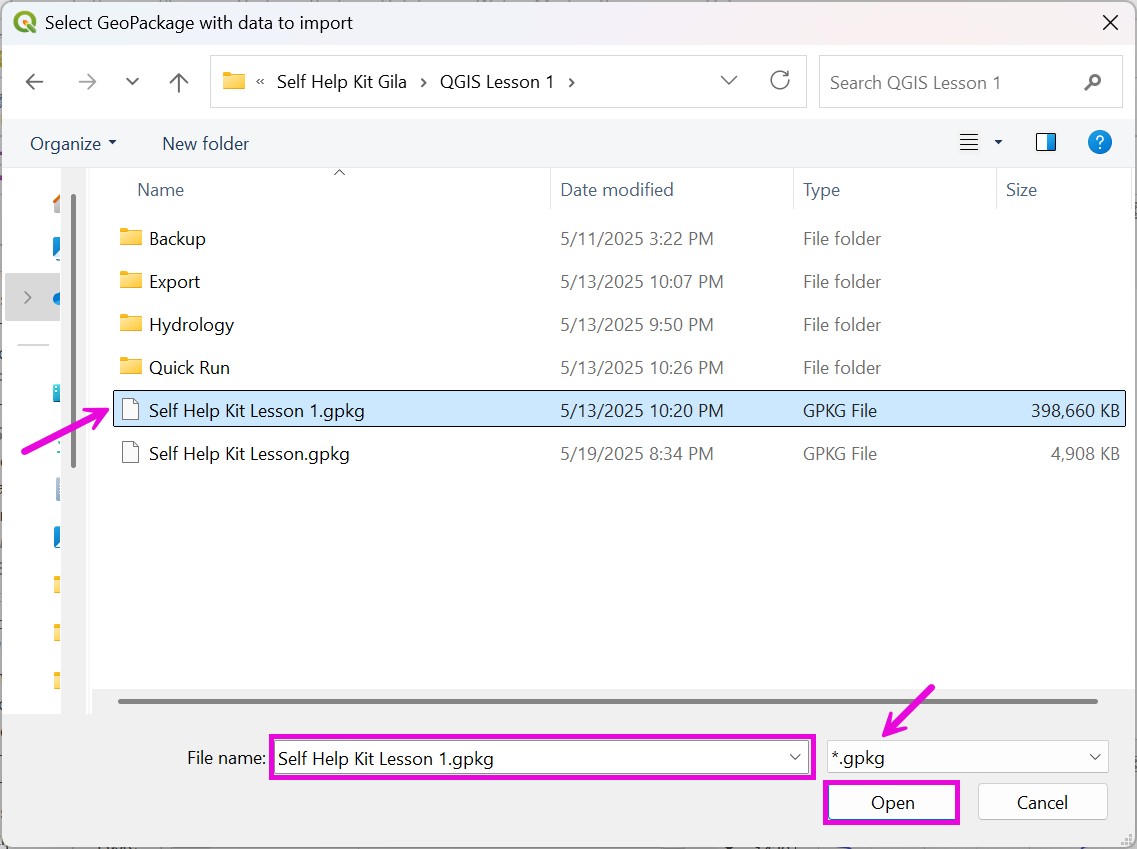Open the Help question mark icon
Viewport: 1137px width, 849px height.
click(1099, 143)
